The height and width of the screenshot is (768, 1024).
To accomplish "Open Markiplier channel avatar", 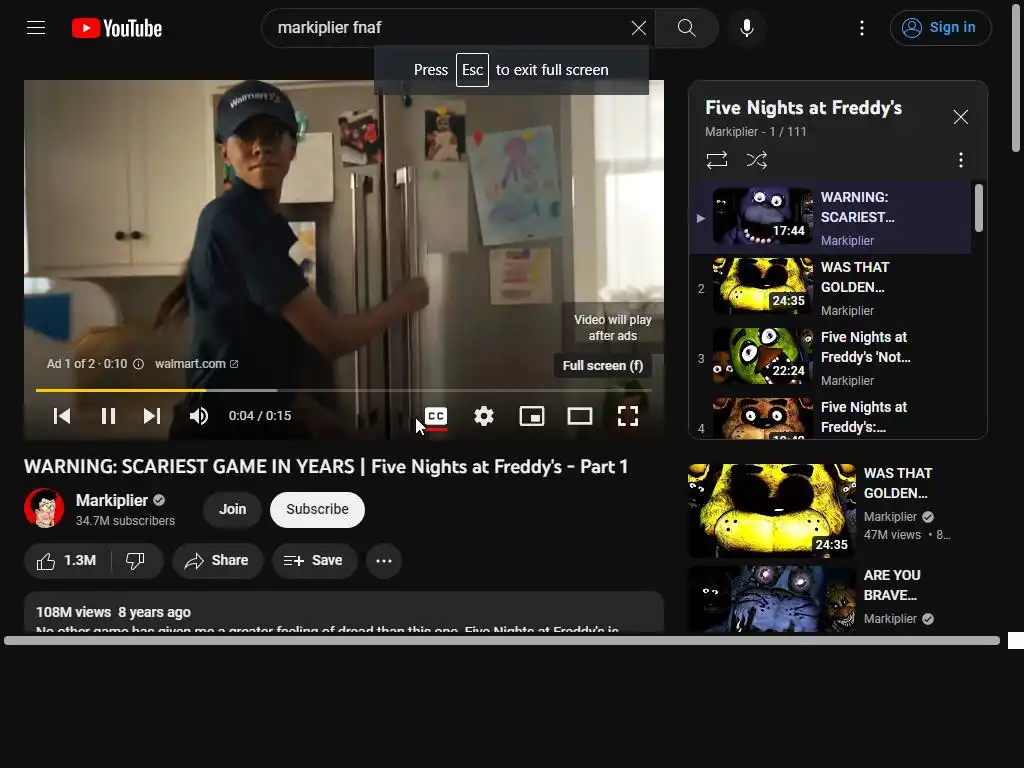I will click(x=44, y=508).
